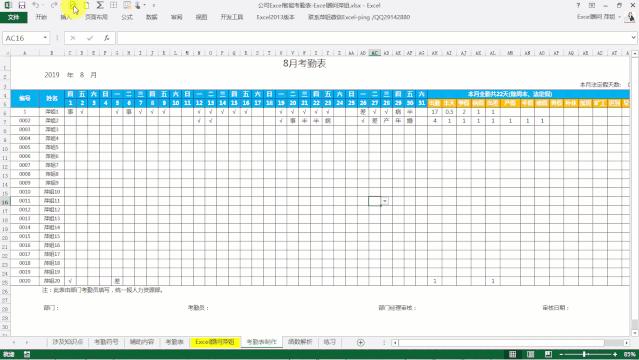Click the ribbon display options icon

coord(592,5)
